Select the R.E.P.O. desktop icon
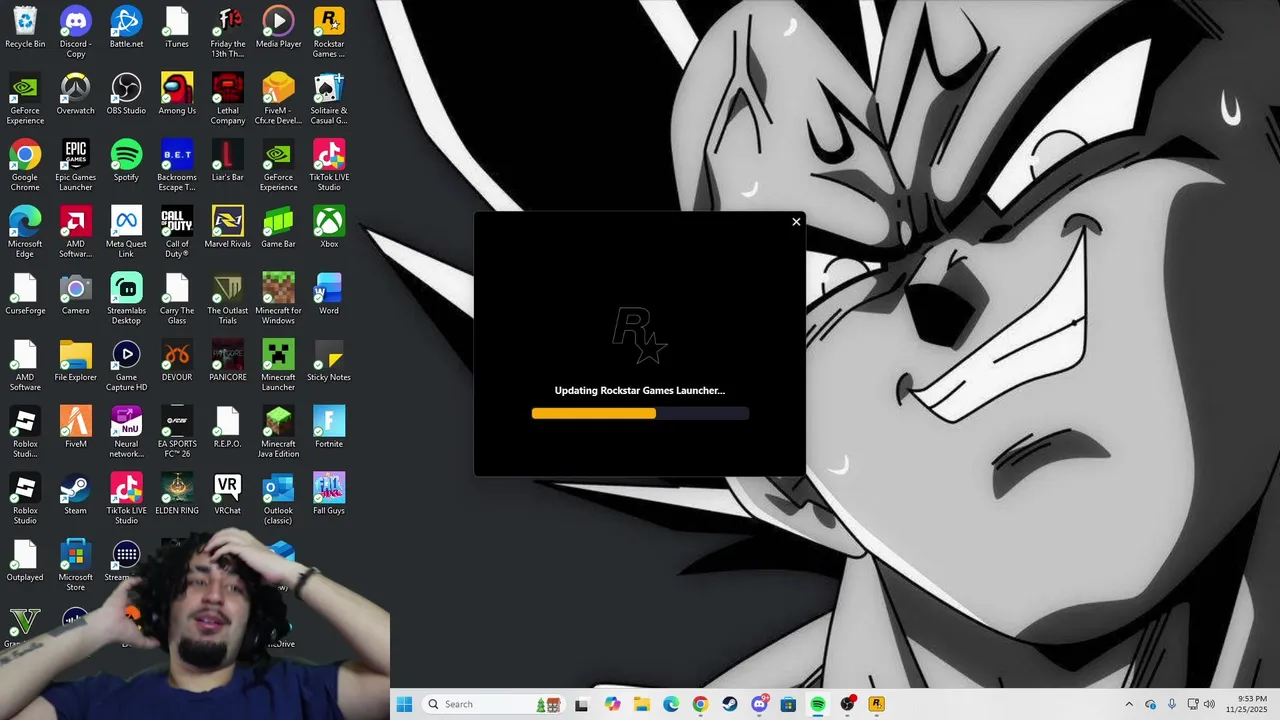The image size is (1280, 720). 228,428
